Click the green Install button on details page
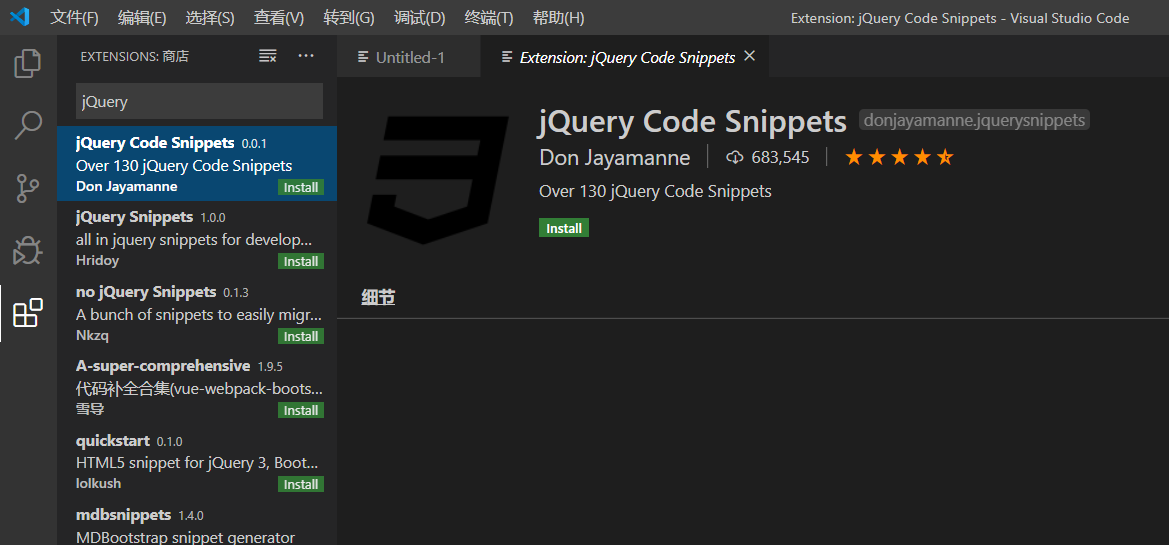Viewport: 1169px width, 545px height. (x=564, y=228)
